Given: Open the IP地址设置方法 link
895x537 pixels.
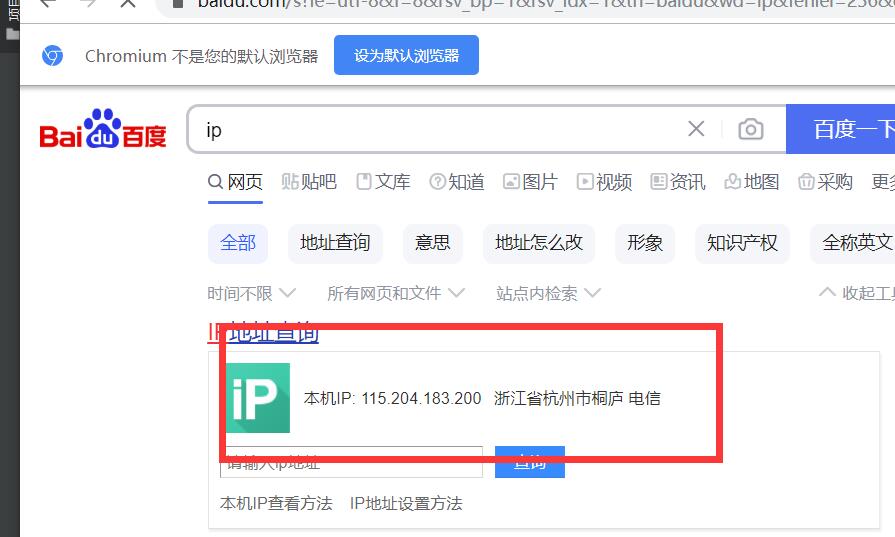Looking at the screenshot, I should click(x=406, y=503).
